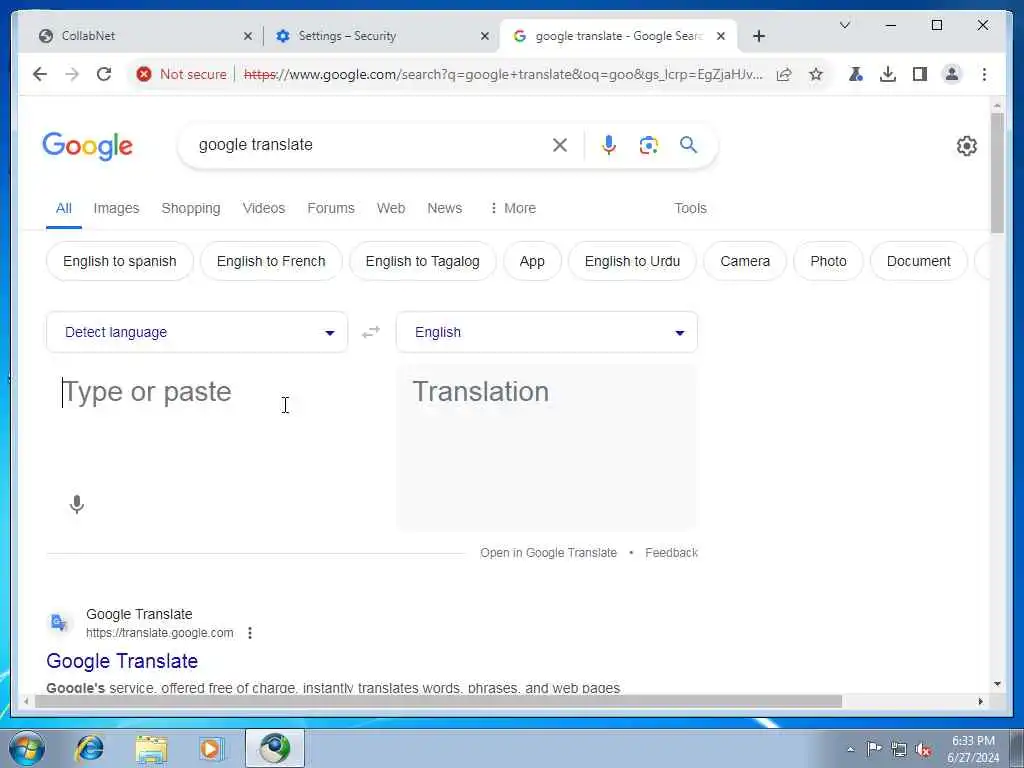Submit search with the magnifier icon

point(688,145)
